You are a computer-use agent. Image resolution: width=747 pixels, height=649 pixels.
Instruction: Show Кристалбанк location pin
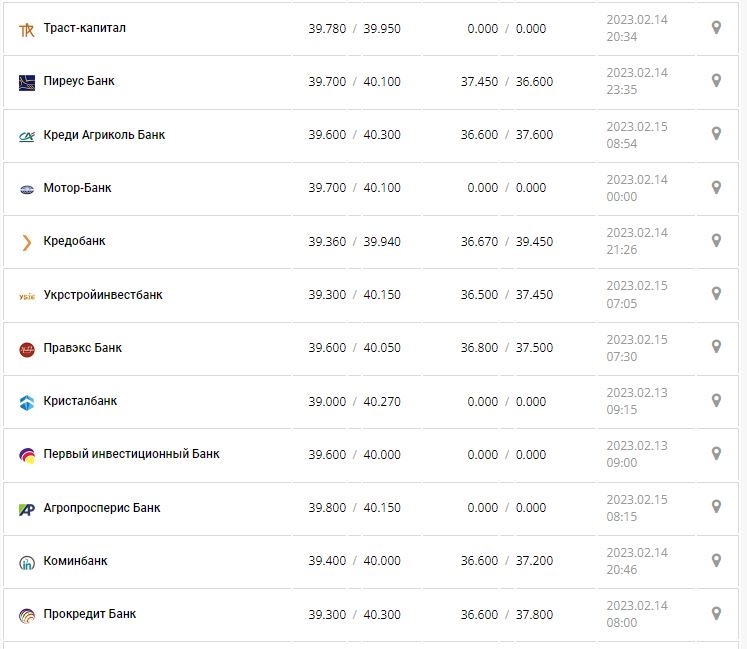(x=716, y=401)
